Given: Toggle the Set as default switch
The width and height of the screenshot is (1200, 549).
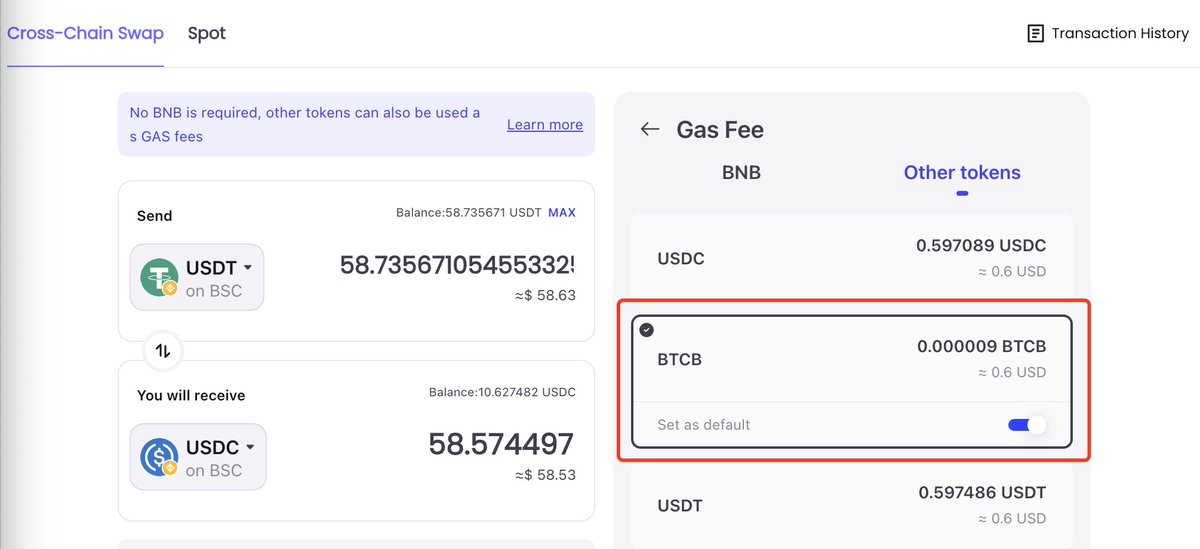Looking at the screenshot, I should click(1027, 425).
